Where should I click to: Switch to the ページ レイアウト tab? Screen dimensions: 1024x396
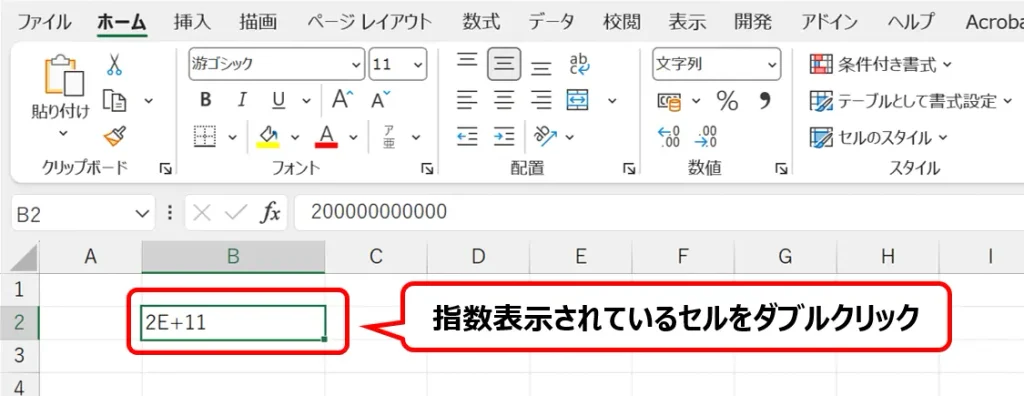click(370, 22)
